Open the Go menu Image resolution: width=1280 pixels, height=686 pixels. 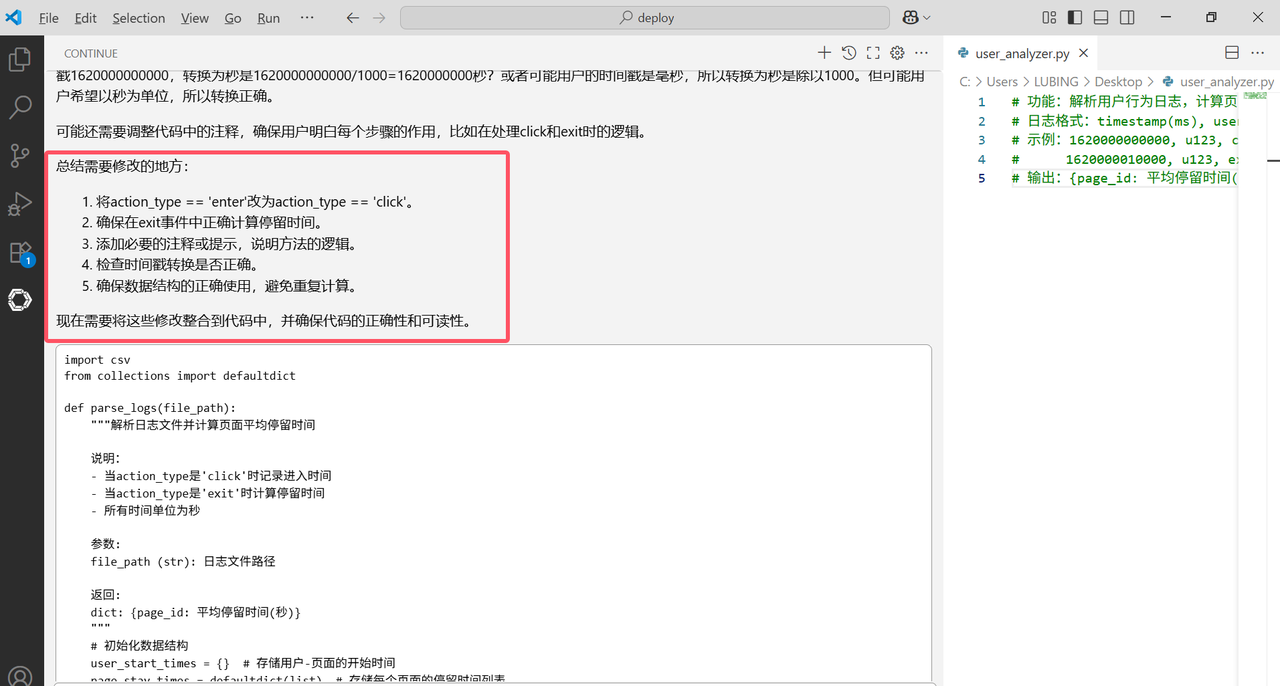click(x=233, y=18)
